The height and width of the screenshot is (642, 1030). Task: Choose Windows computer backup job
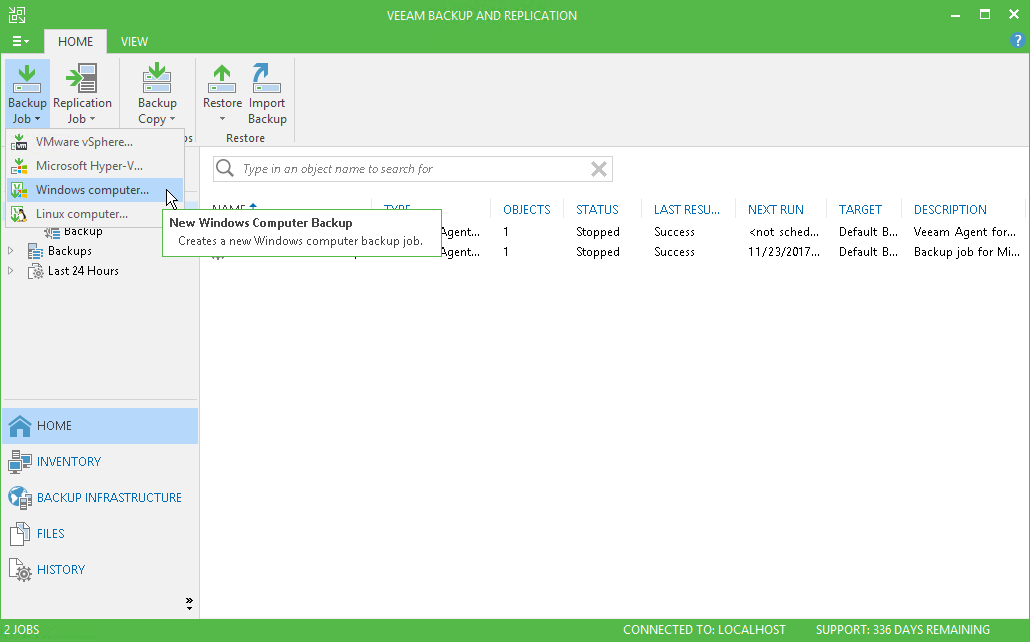coord(95,190)
